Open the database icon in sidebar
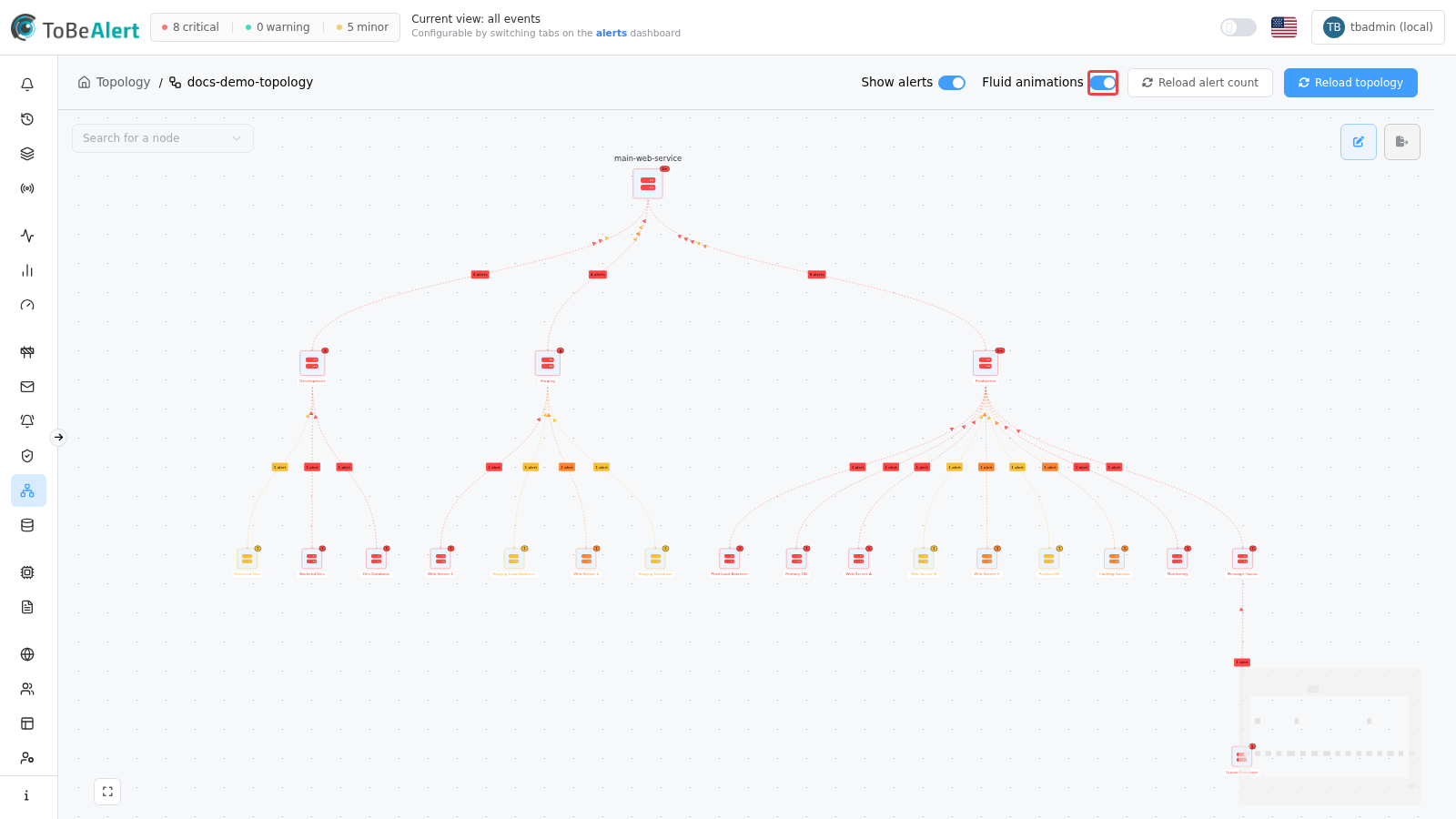This screenshot has height=819, width=1456. point(27,525)
